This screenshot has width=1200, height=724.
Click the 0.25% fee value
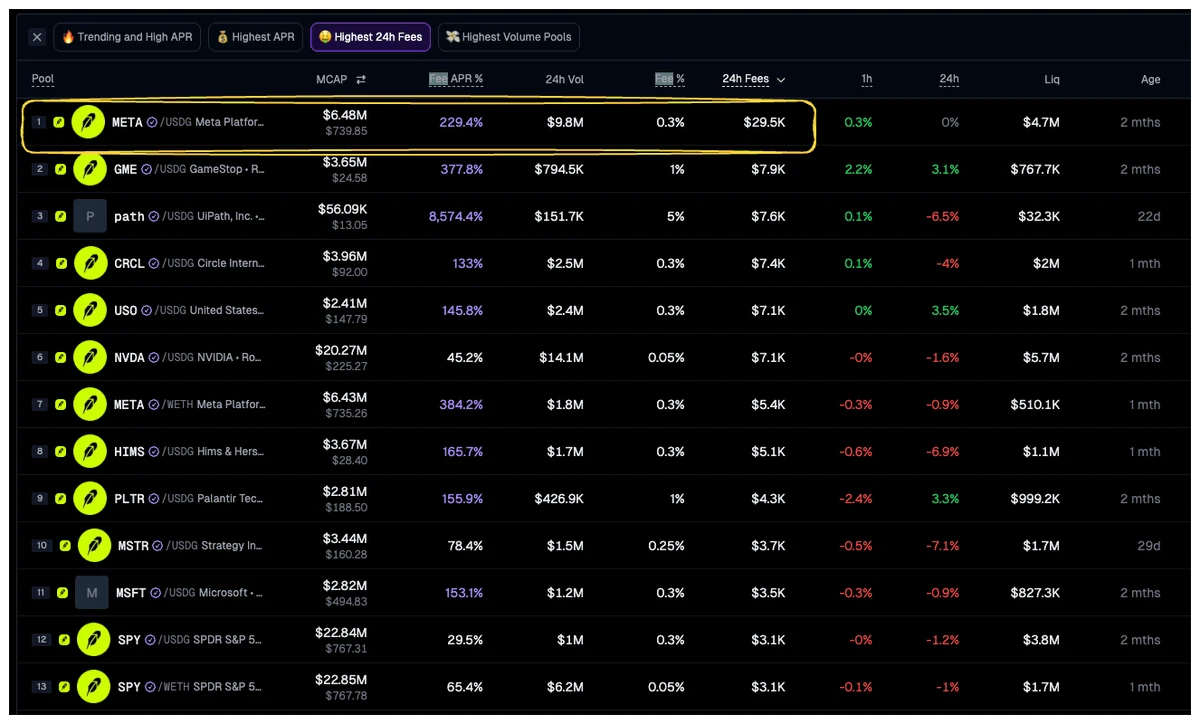click(x=666, y=545)
